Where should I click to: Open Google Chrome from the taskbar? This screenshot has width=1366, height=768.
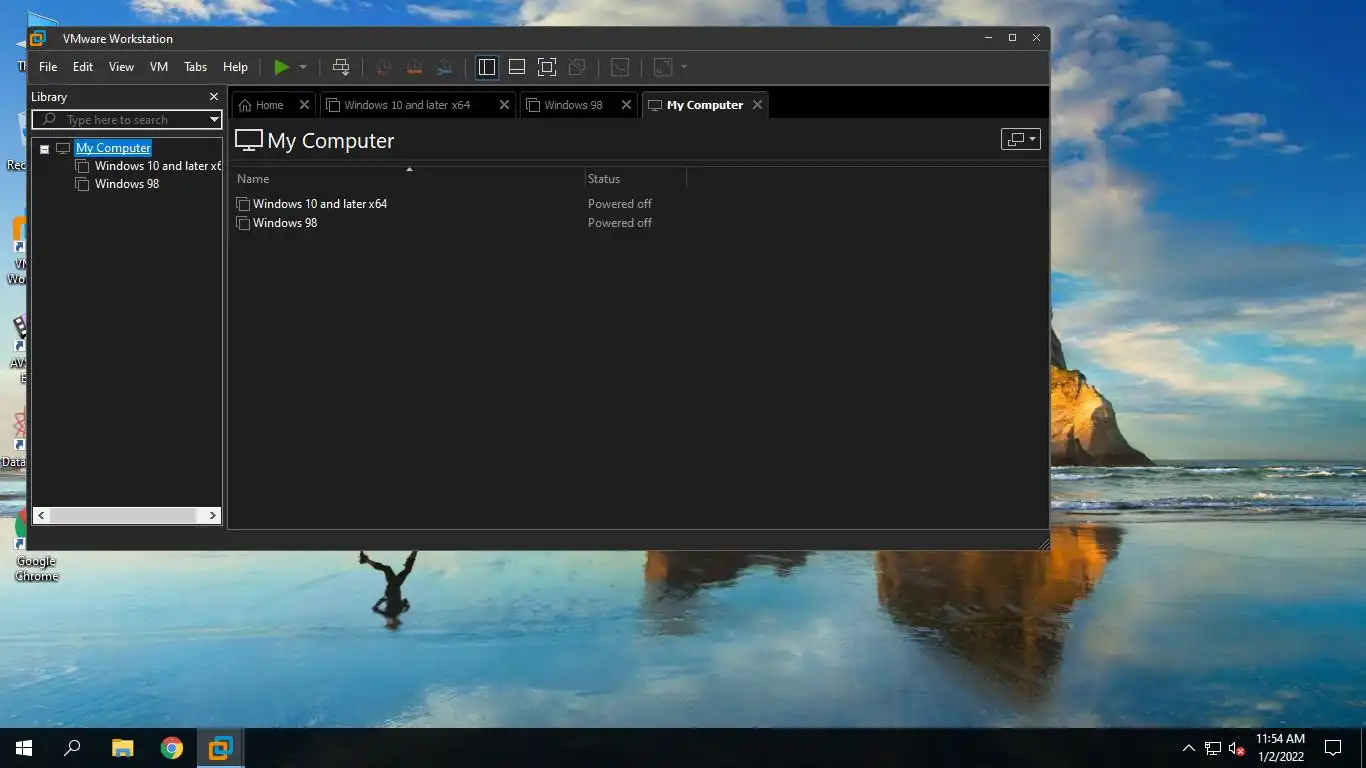(x=172, y=748)
